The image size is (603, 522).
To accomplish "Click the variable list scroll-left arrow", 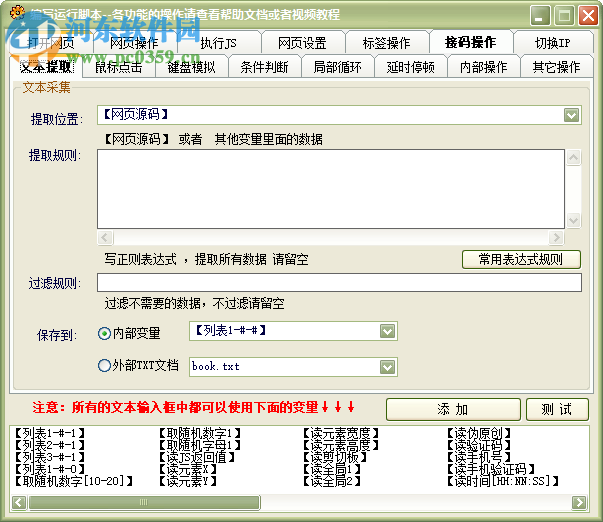I will pyautogui.click(x=19, y=502).
